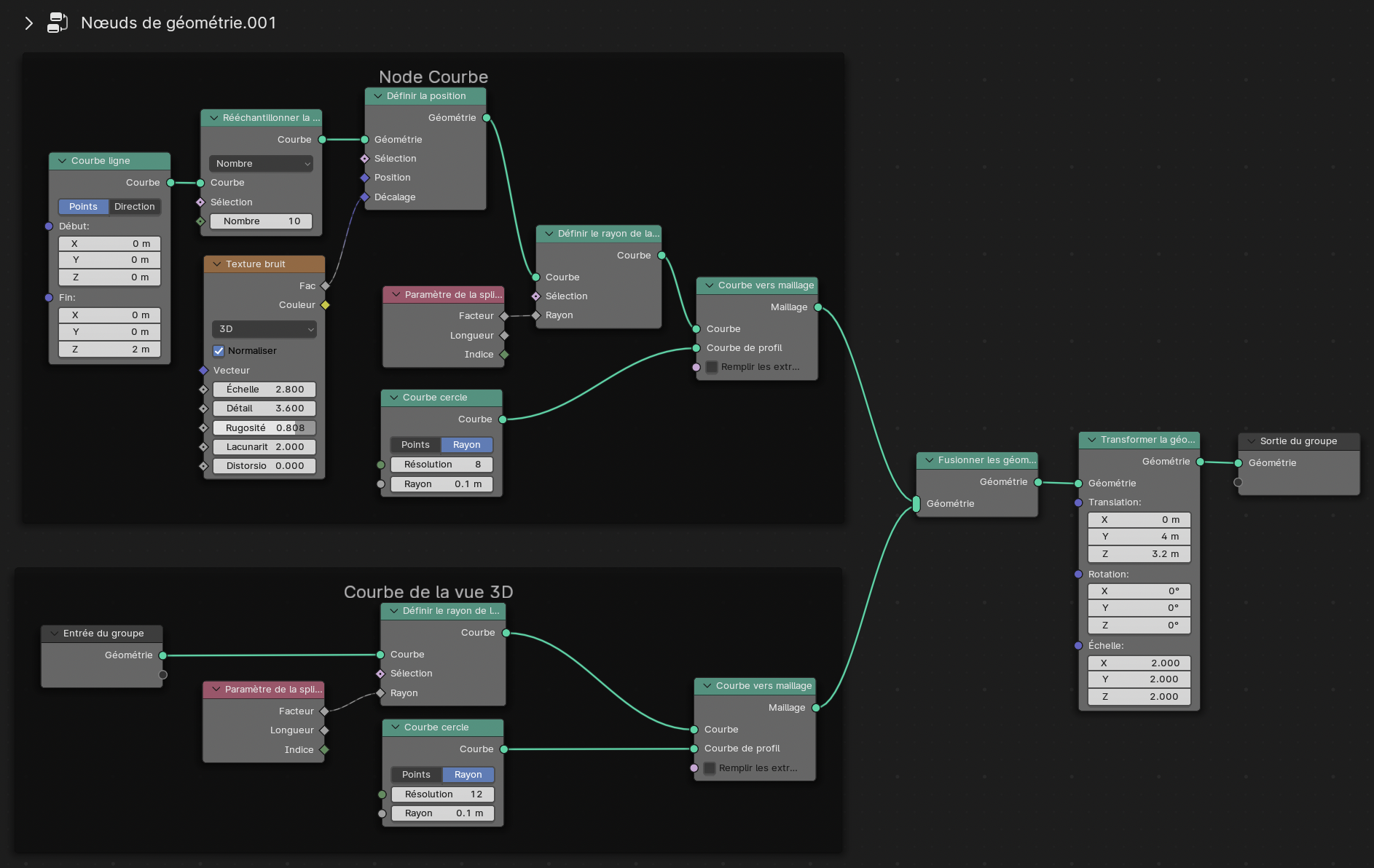Click the Géométrie input socket on Fusionner les géométries
The height and width of the screenshot is (868, 1374).
(916, 503)
